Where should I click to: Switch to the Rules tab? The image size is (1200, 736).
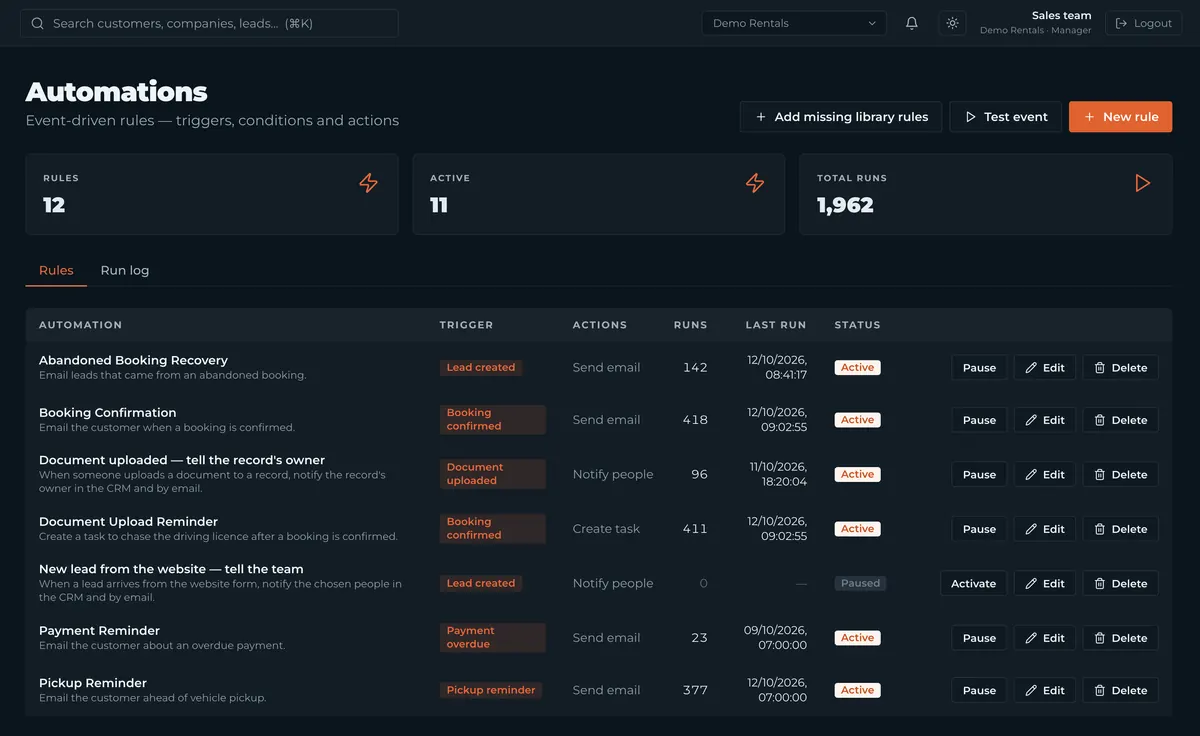click(56, 270)
